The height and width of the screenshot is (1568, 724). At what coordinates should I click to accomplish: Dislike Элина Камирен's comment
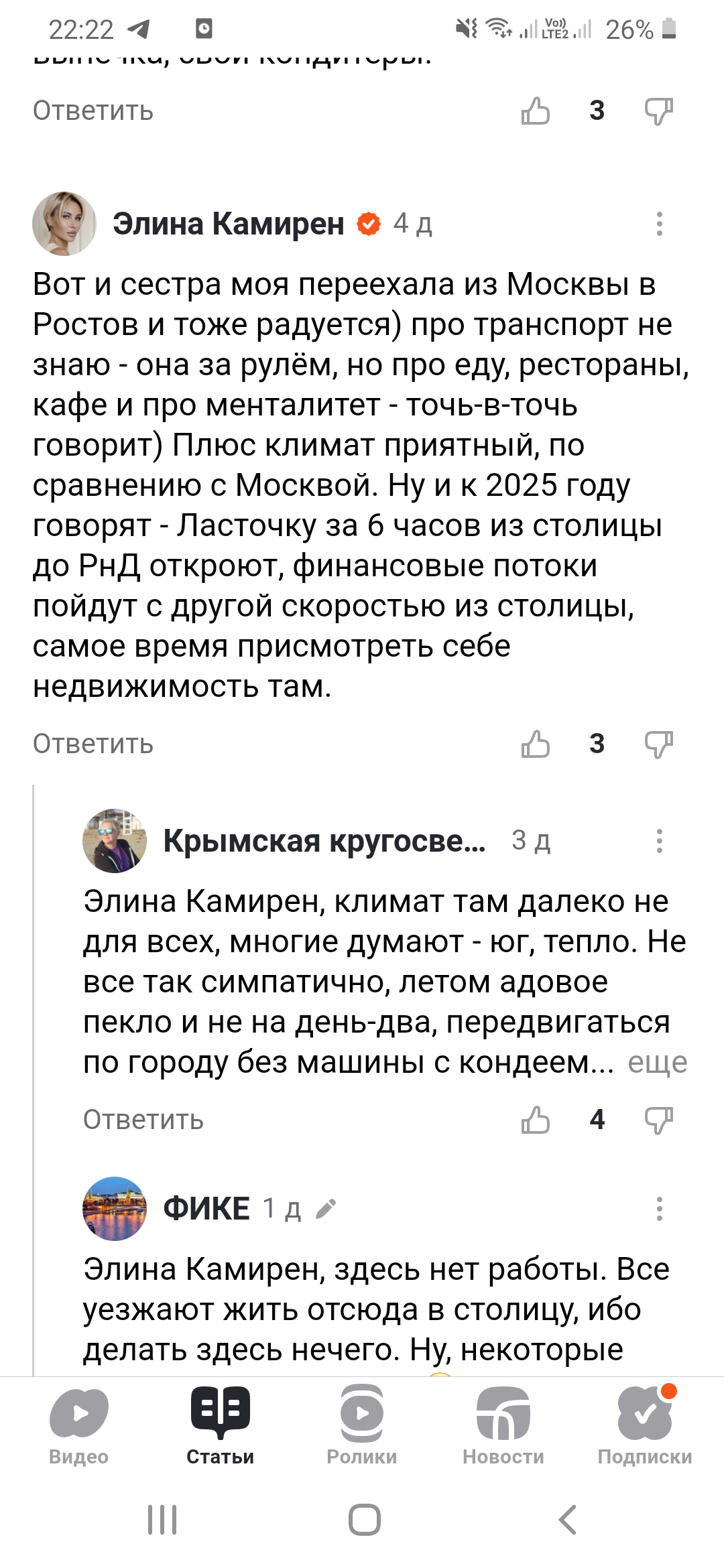658,744
